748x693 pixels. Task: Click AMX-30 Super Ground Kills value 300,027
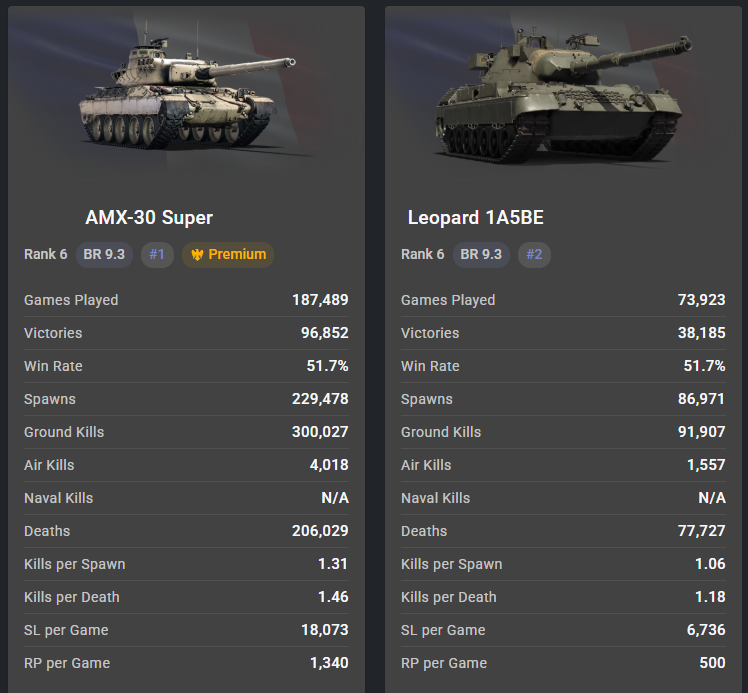[320, 432]
